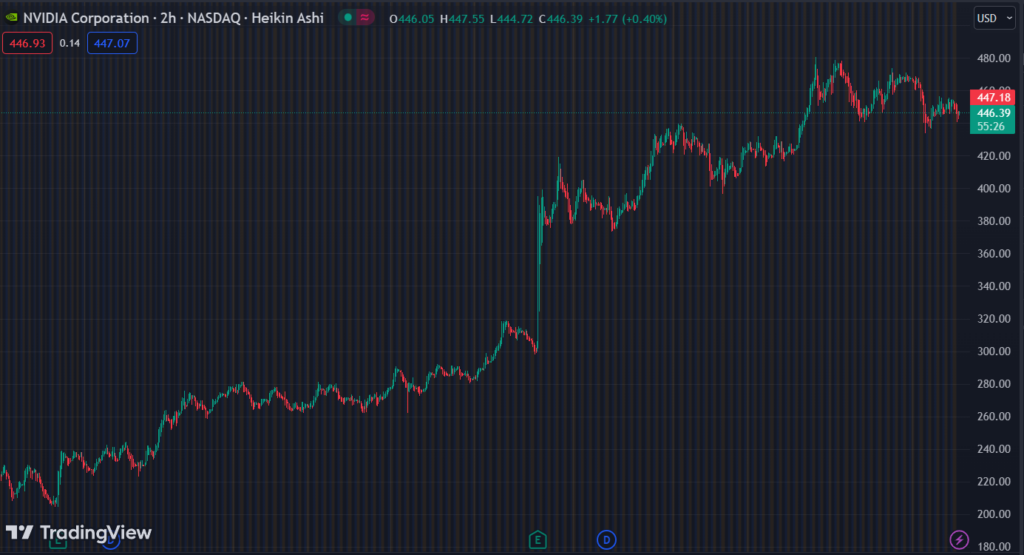Screen dimensions: 1024x555
Task: Click the NVIDIA logo icon
Action: 11,18
